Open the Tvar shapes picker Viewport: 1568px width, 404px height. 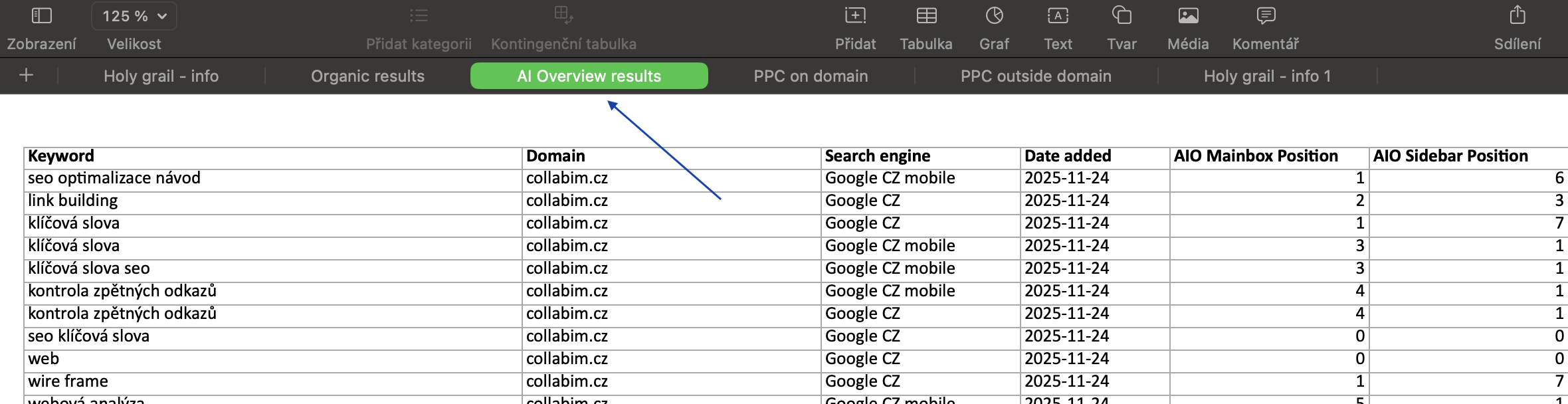(x=1122, y=16)
